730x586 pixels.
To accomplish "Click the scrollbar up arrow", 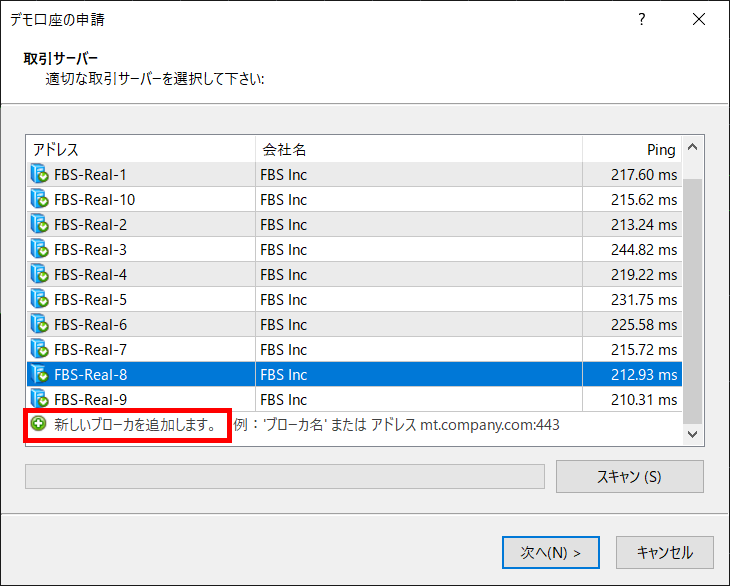I will pyautogui.click(x=693, y=148).
